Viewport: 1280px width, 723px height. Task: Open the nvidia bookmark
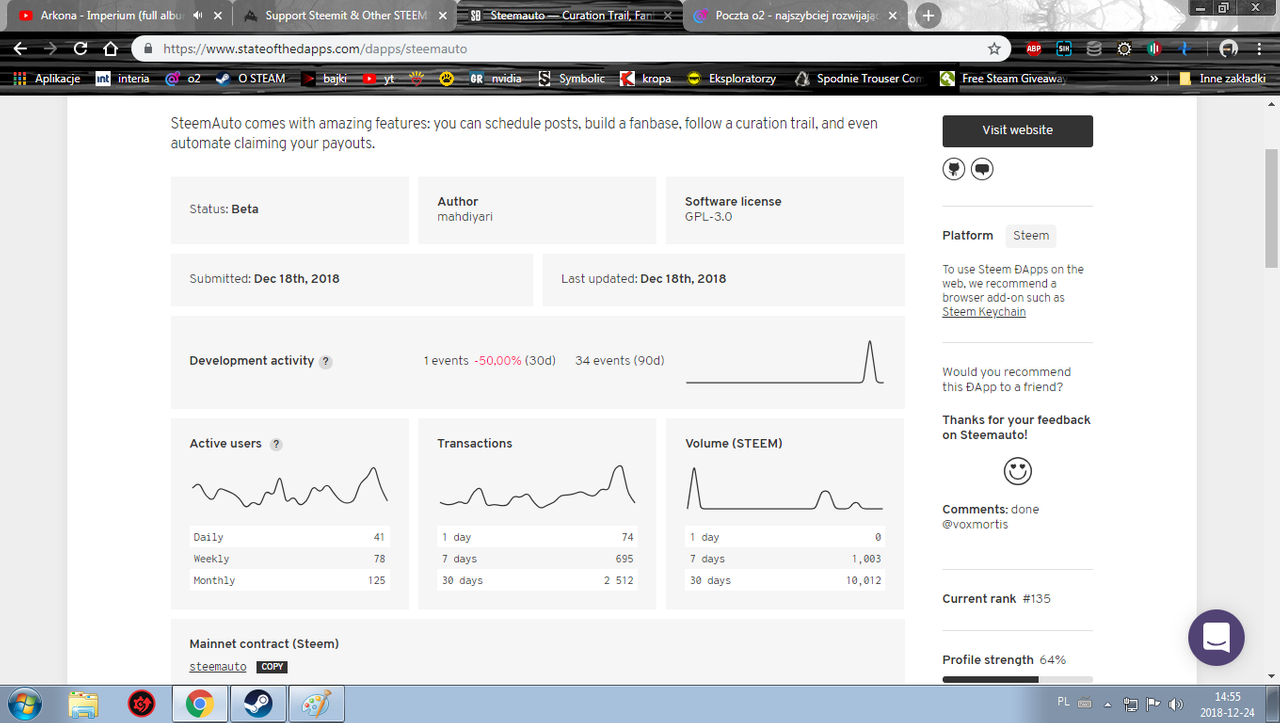click(496, 78)
